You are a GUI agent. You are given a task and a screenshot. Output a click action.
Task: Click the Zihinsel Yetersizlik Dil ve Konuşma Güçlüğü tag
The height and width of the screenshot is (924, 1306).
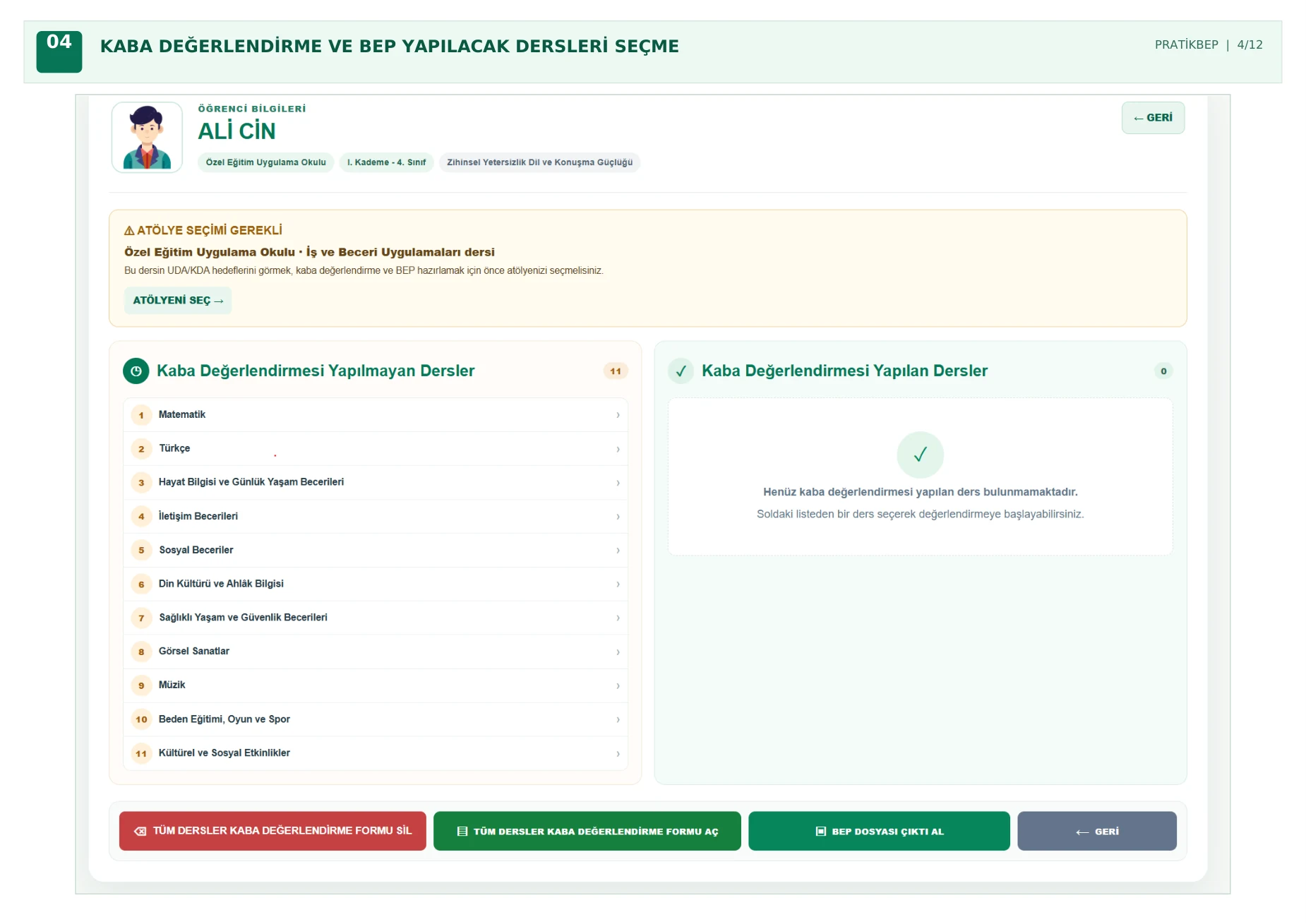click(x=539, y=162)
